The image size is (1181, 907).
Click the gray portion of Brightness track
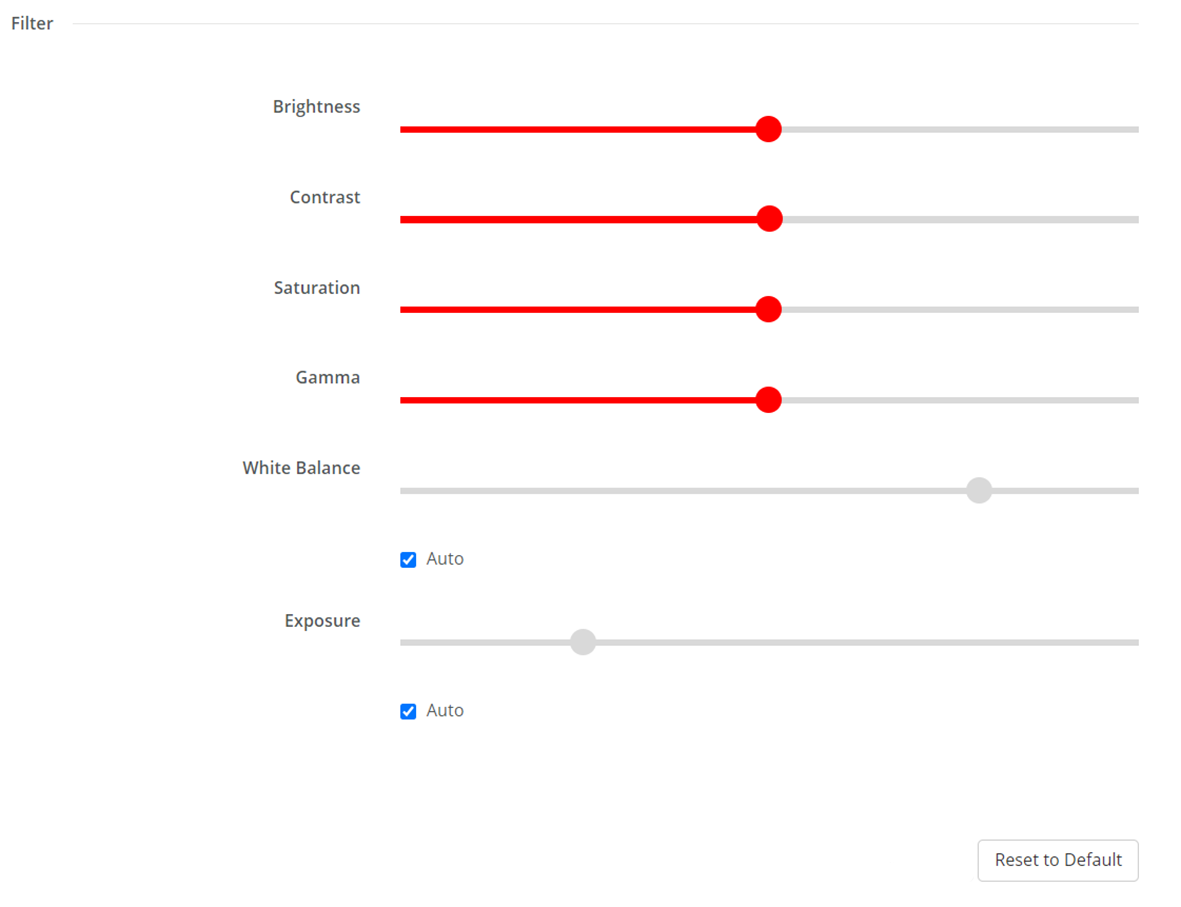(960, 130)
